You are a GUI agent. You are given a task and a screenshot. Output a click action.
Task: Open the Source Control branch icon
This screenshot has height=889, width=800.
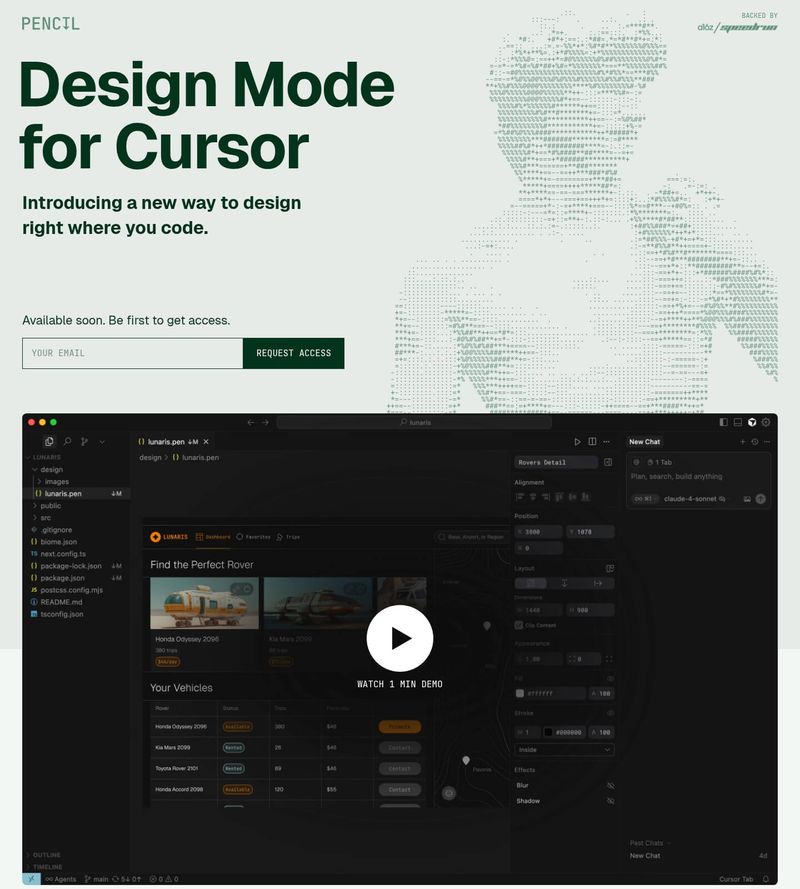point(84,441)
